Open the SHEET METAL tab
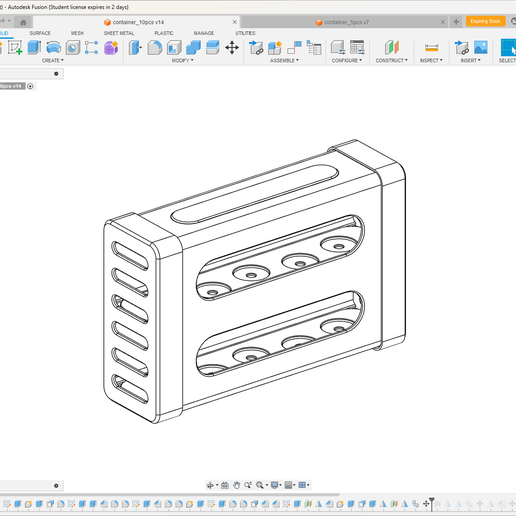Image resolution: width=516 pixels, height=516 pixels. (119, 33)
